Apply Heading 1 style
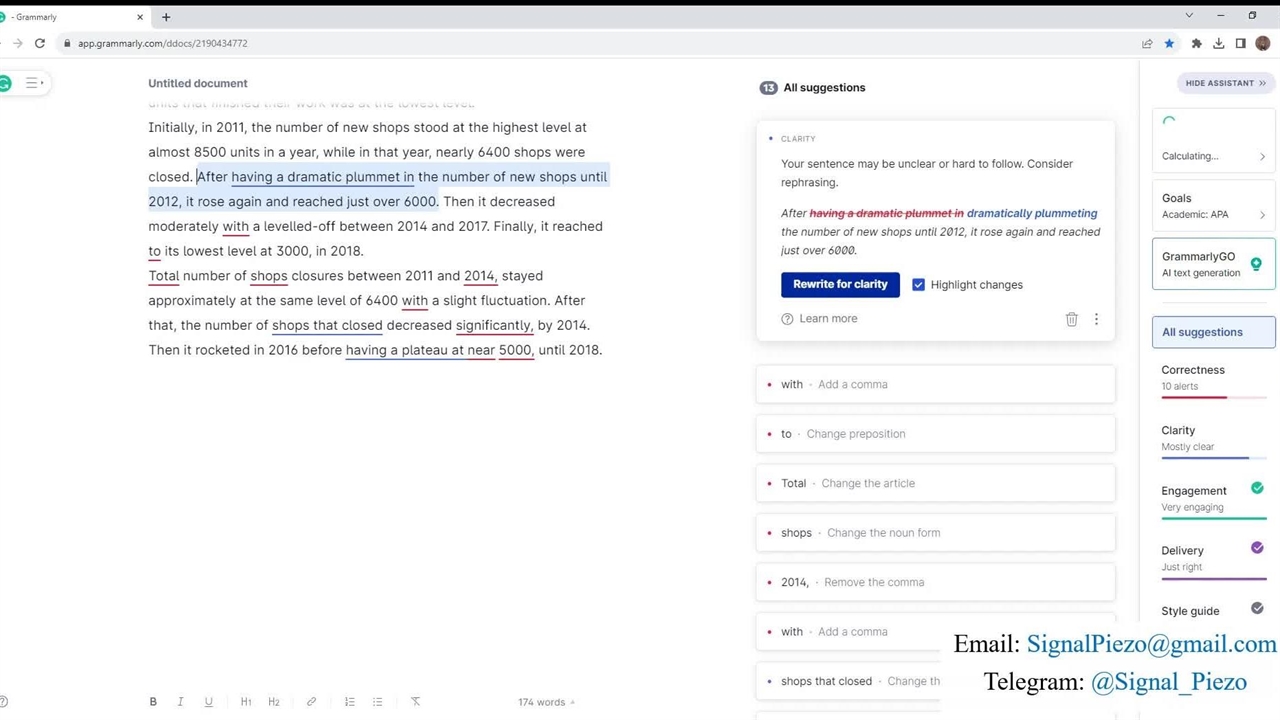Viewport: 1280px width, 720px height. 246,702
